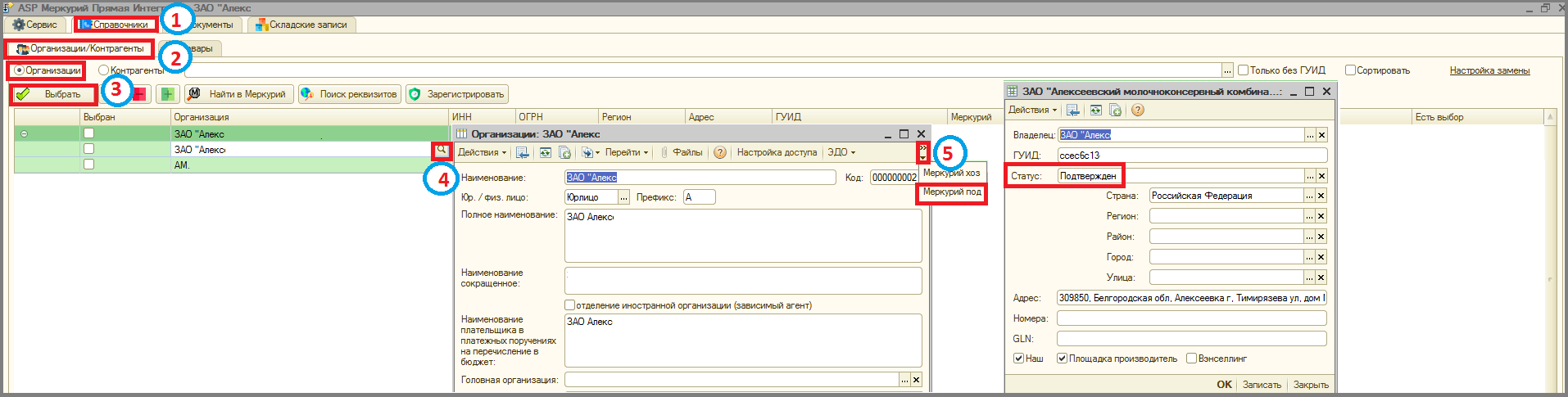Viewport: 1568px width, 397px height.
Task: Click OK in the enterprise window
Action: coord(1224,385)
